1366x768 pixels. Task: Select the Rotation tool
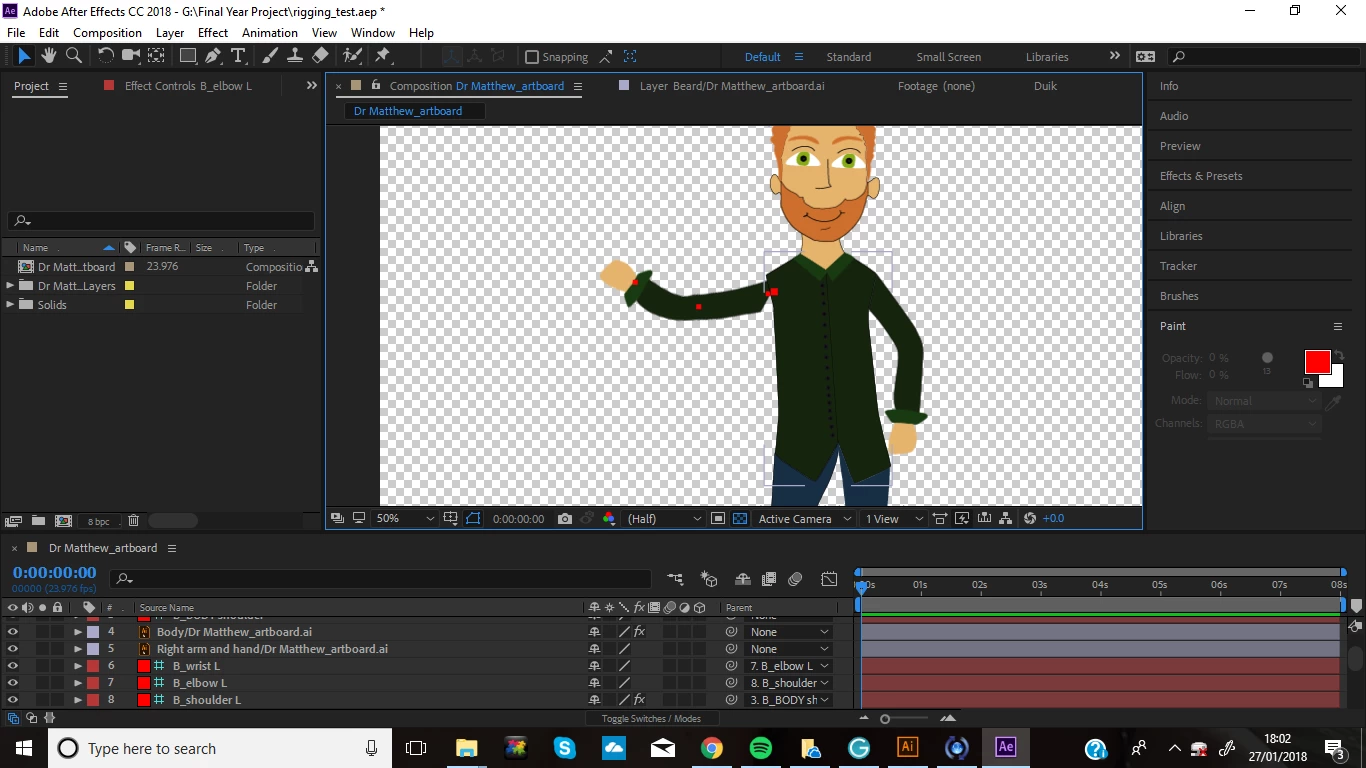click(x=106, y=56)
